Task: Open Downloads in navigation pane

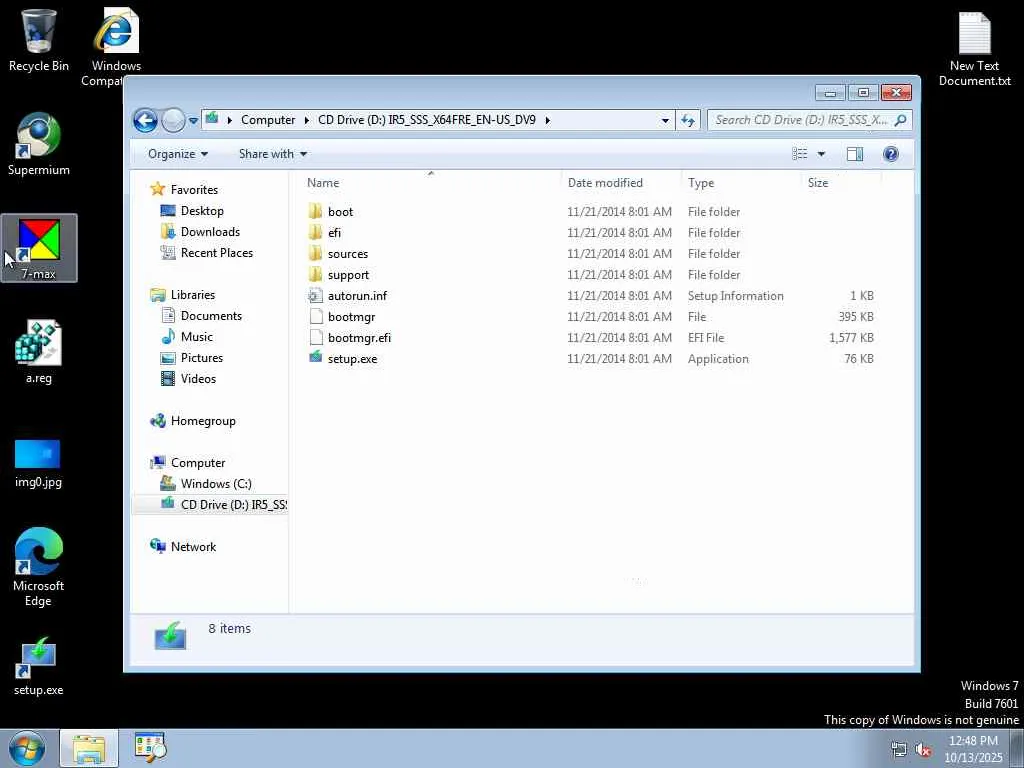Action: pos(210,232)
